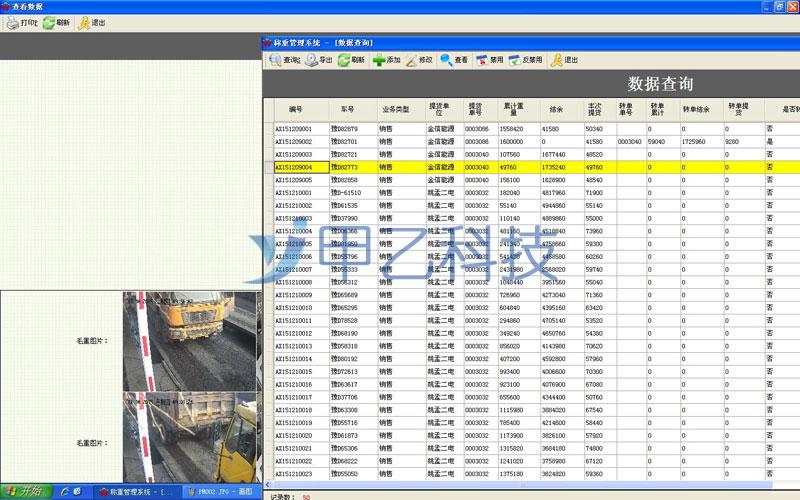
Task: Edit the record with the 修改 icon
Action: click(x=419, y=60)
